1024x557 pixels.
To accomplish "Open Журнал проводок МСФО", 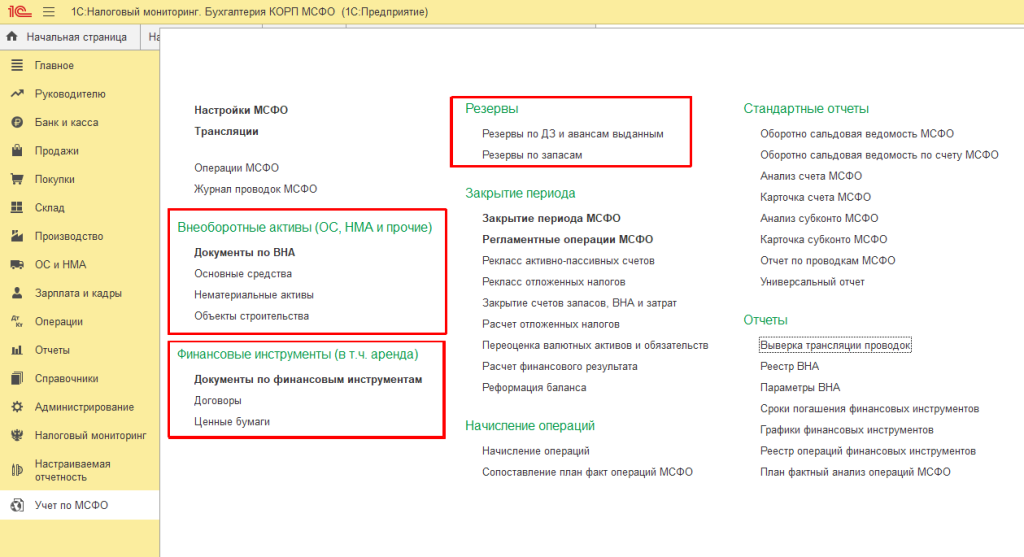I will tap(255, 189).
